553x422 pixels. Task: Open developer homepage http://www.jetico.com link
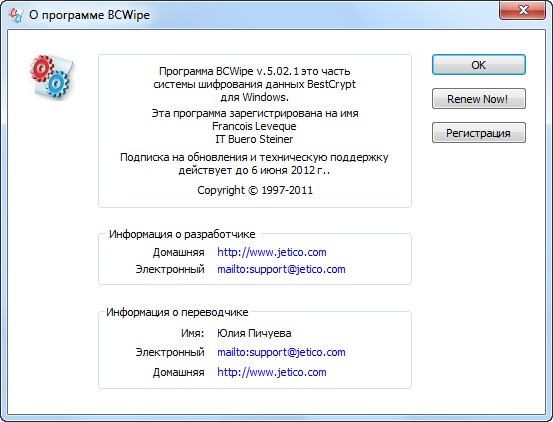point(272,252)
